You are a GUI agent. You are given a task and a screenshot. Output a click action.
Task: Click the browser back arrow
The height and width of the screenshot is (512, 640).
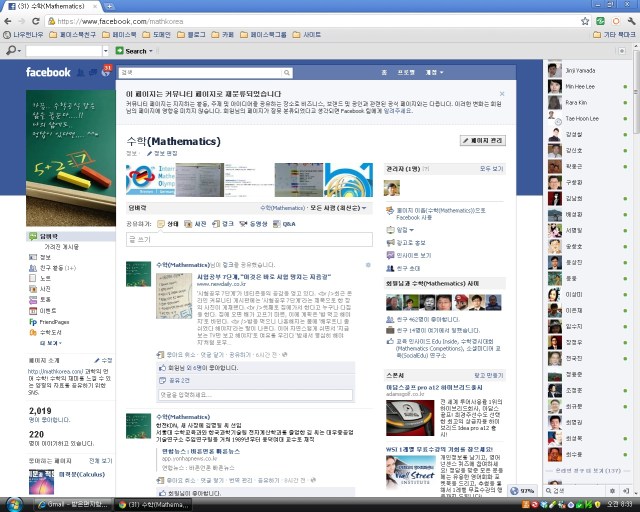[x=11, y=20]
